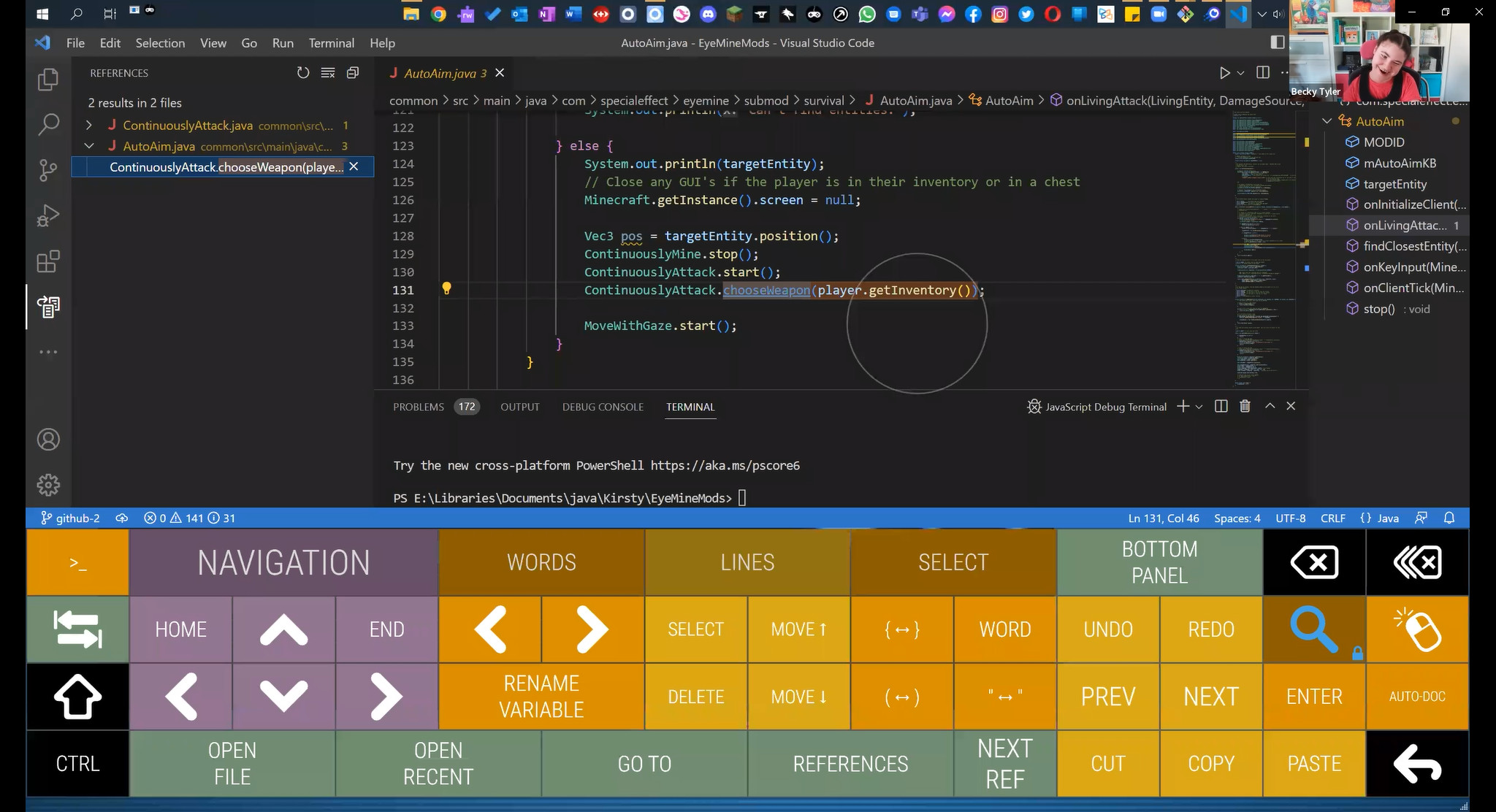
Task: Add a new terminal with plus icon
Action: tap(1183, 407)
